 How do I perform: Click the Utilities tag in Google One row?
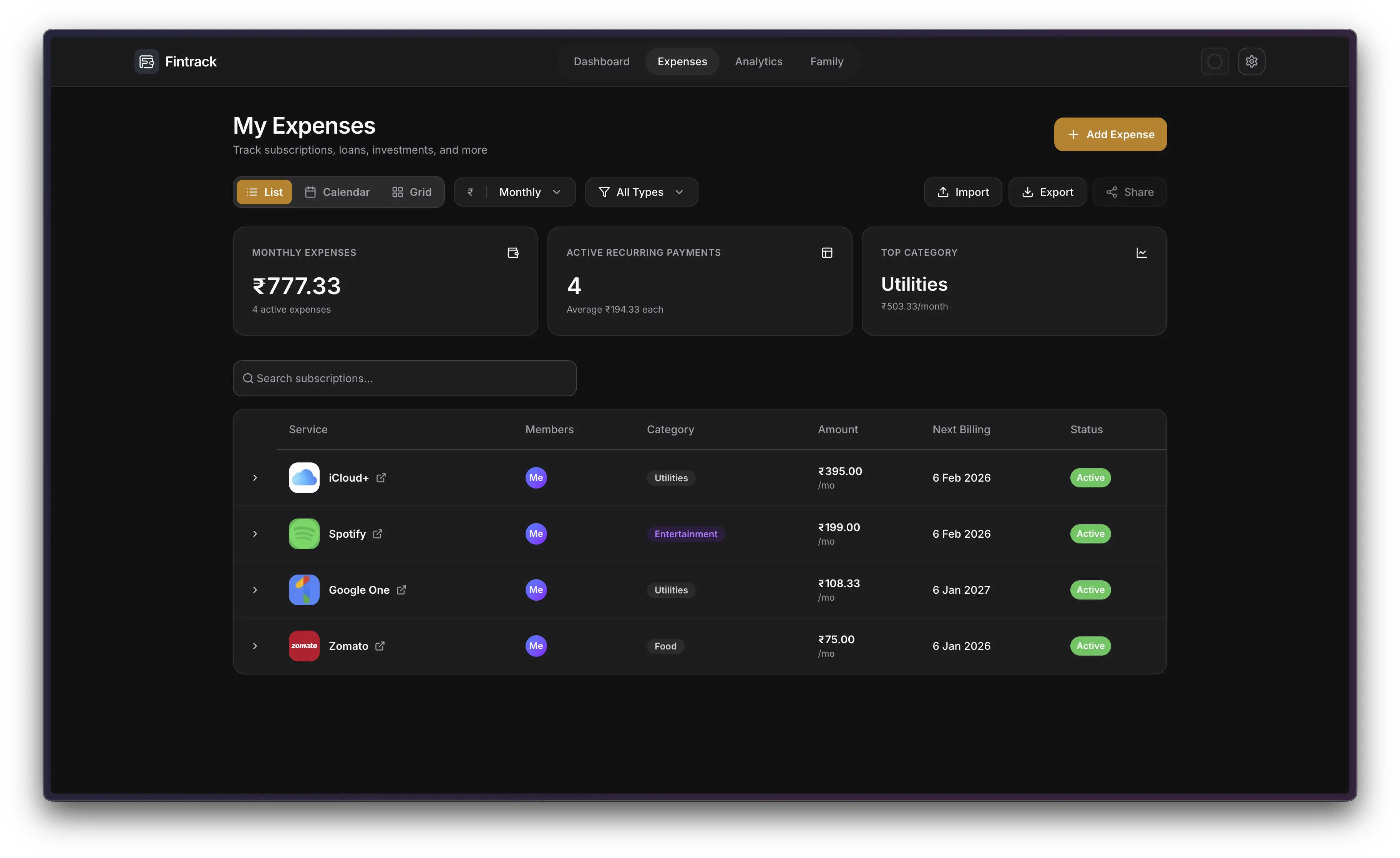coord(671,590)
